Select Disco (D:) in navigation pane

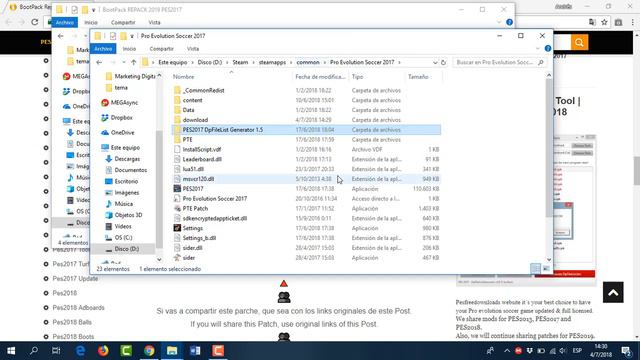click(127, 249)
